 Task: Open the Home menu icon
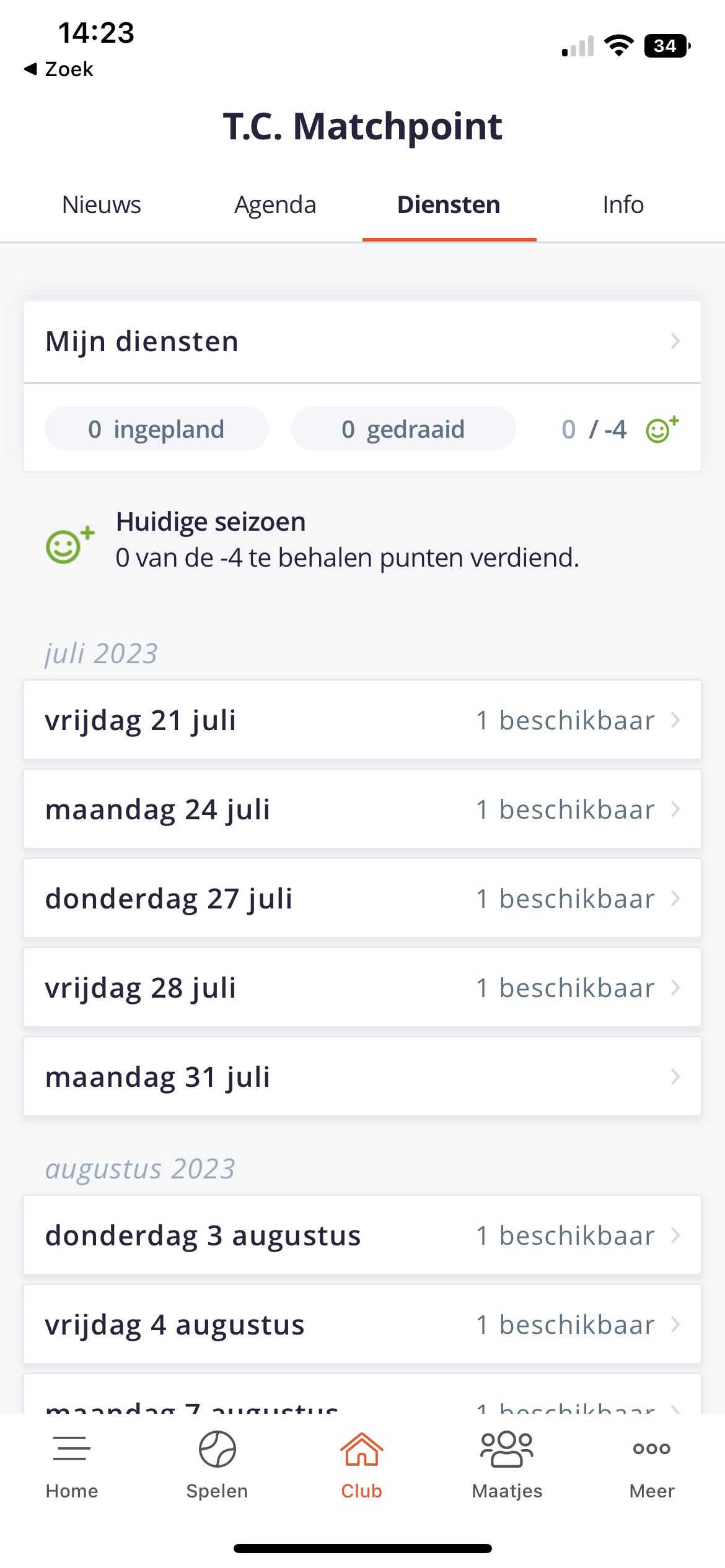click(72, 1448)
